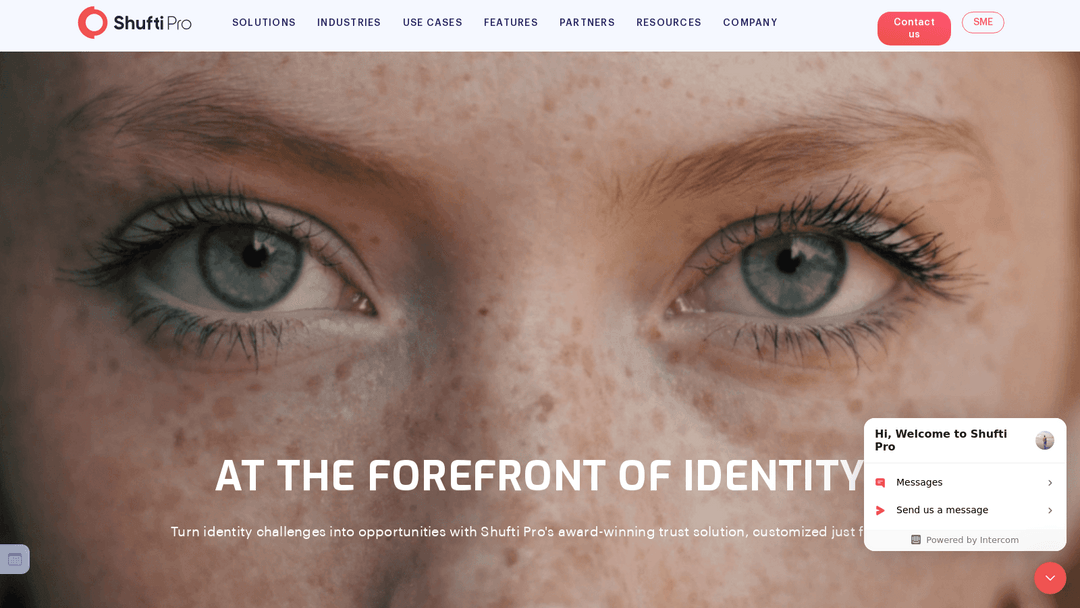Image resolution: width=1080 pixels, height=608 pixels.
Task: Open the Industries menu
Action: (349, 23)
